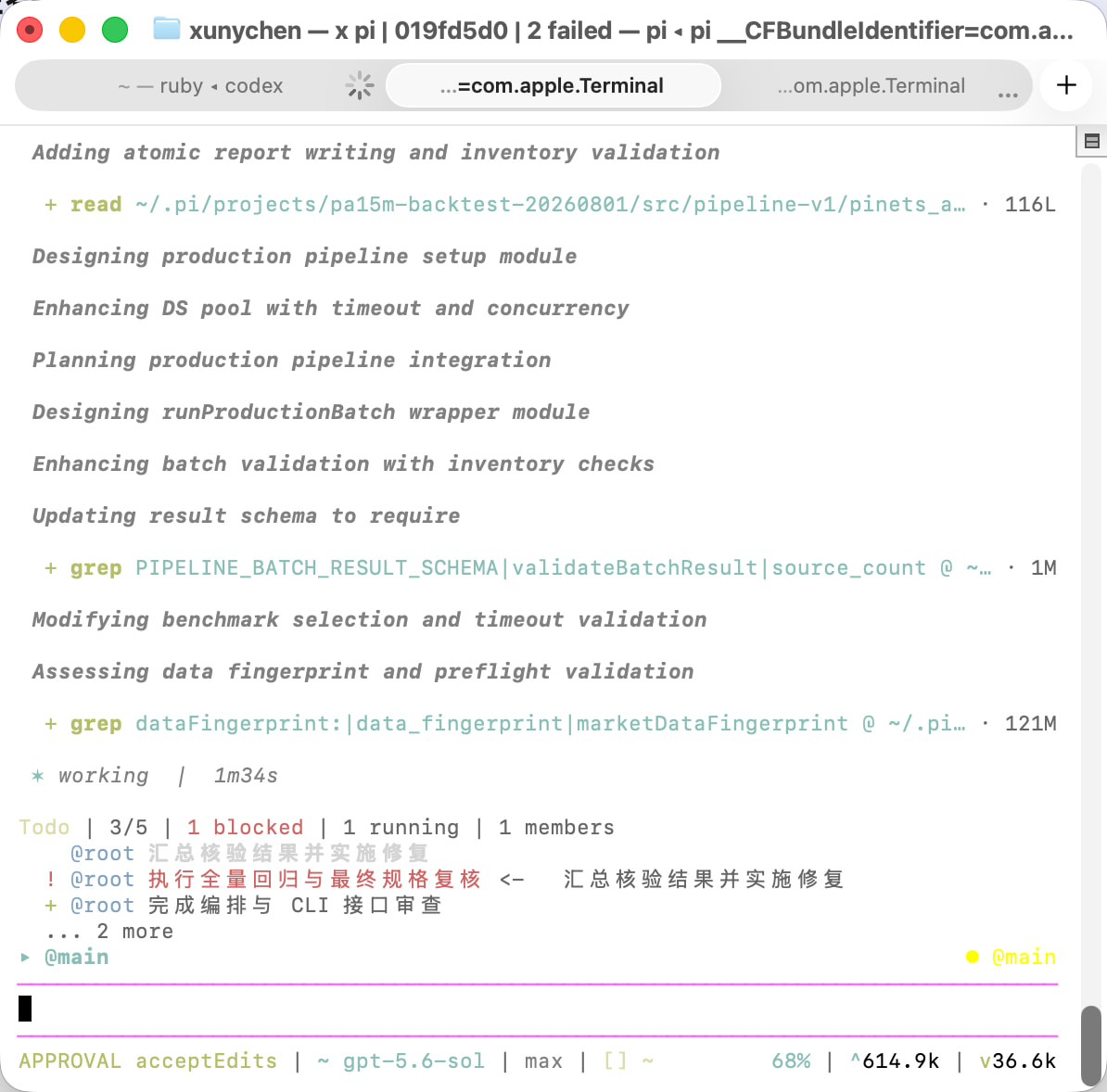Click the "v36.6k" output tokens value
The width and height of the screenshot is (1107, 1092).
1018,1060
